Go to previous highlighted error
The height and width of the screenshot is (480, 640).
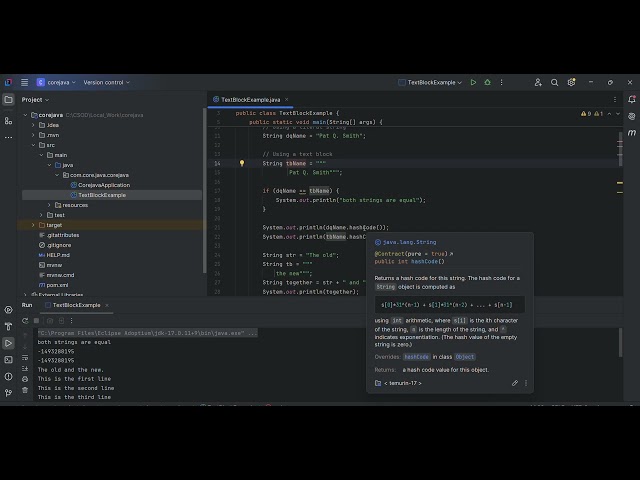click(609, 114)
